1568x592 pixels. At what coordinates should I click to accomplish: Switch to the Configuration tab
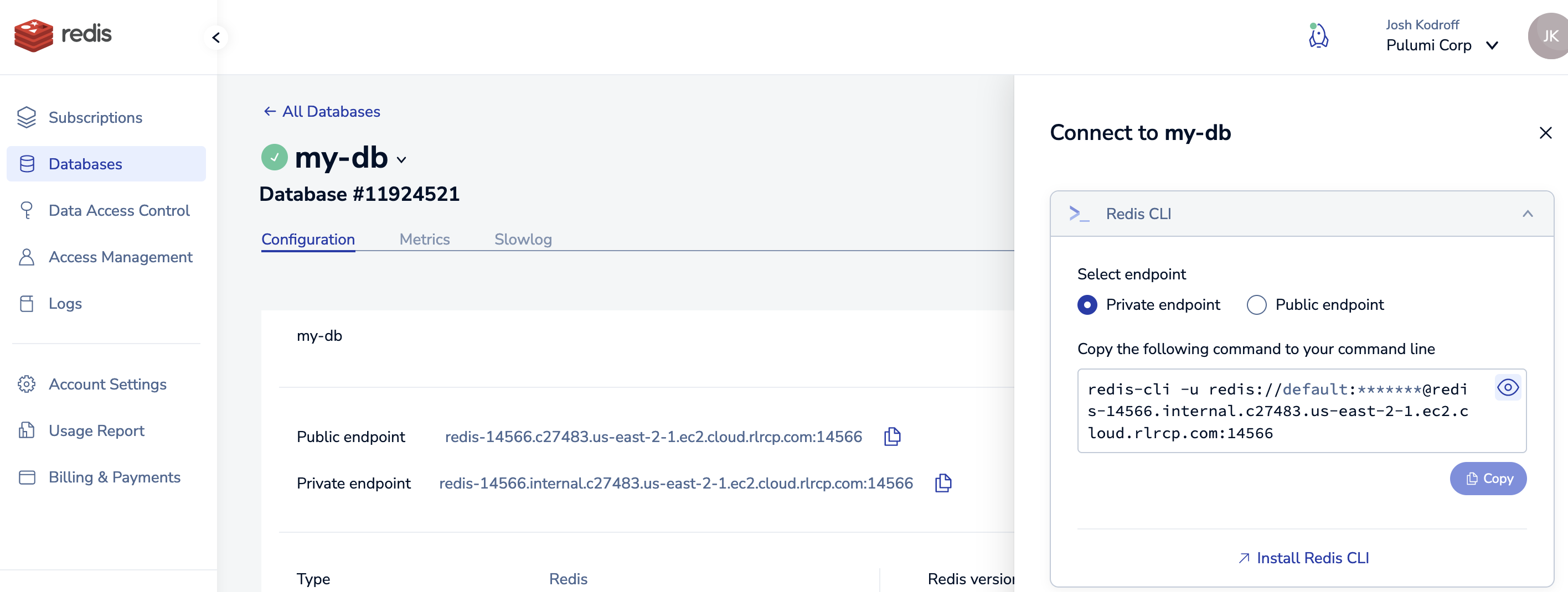(x=308, y=239)
